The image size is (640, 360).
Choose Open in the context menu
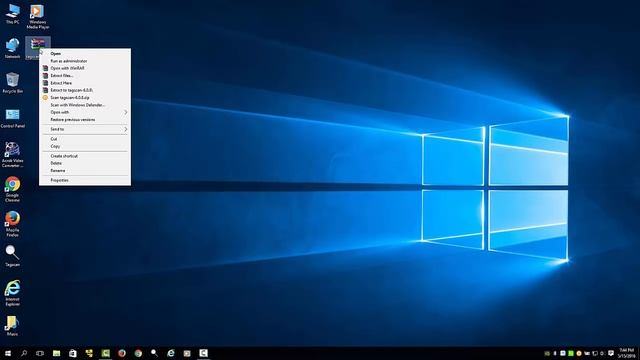click(85, 53)
